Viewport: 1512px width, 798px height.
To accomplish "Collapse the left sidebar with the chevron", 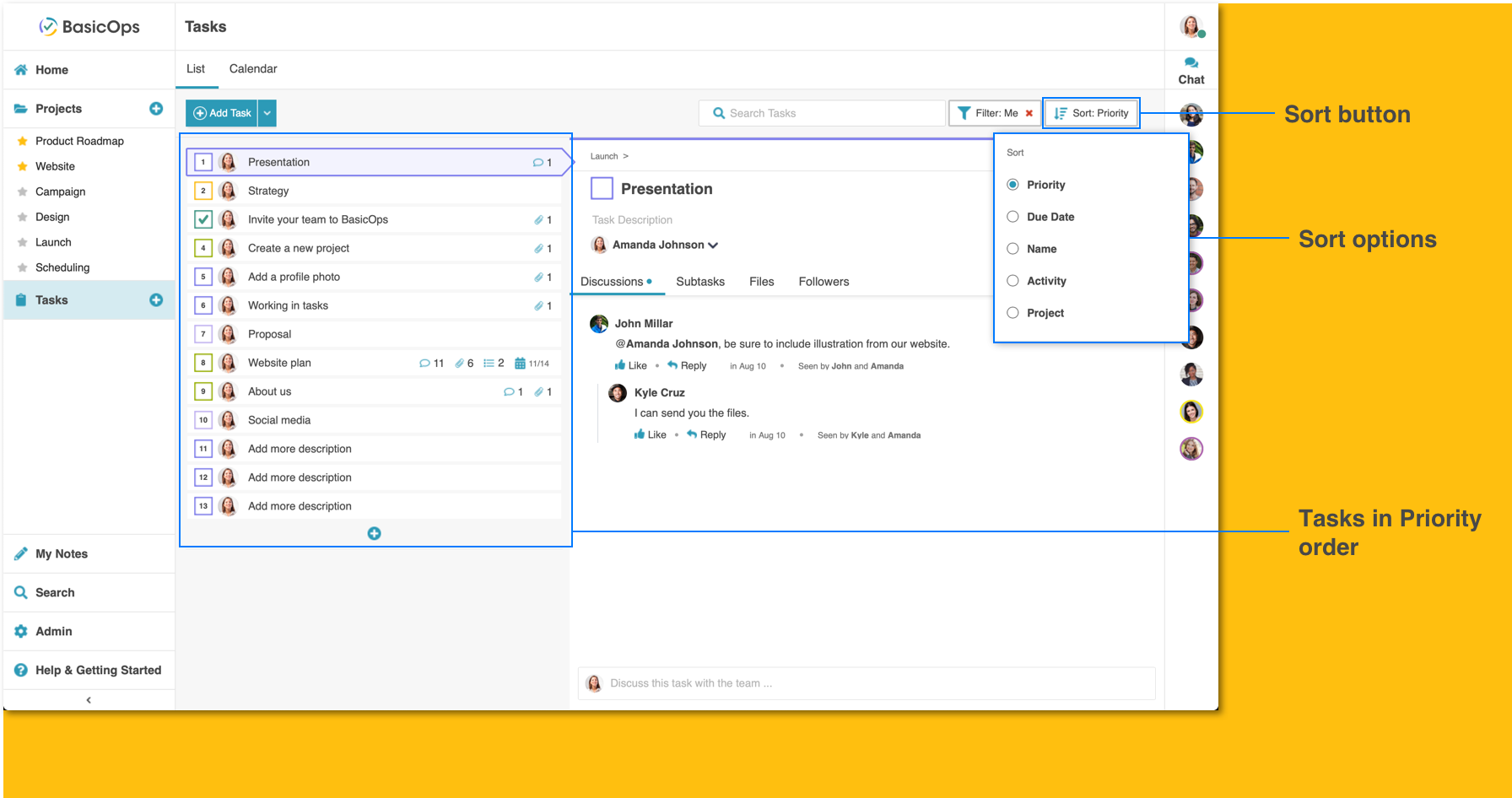I will 89,700.
